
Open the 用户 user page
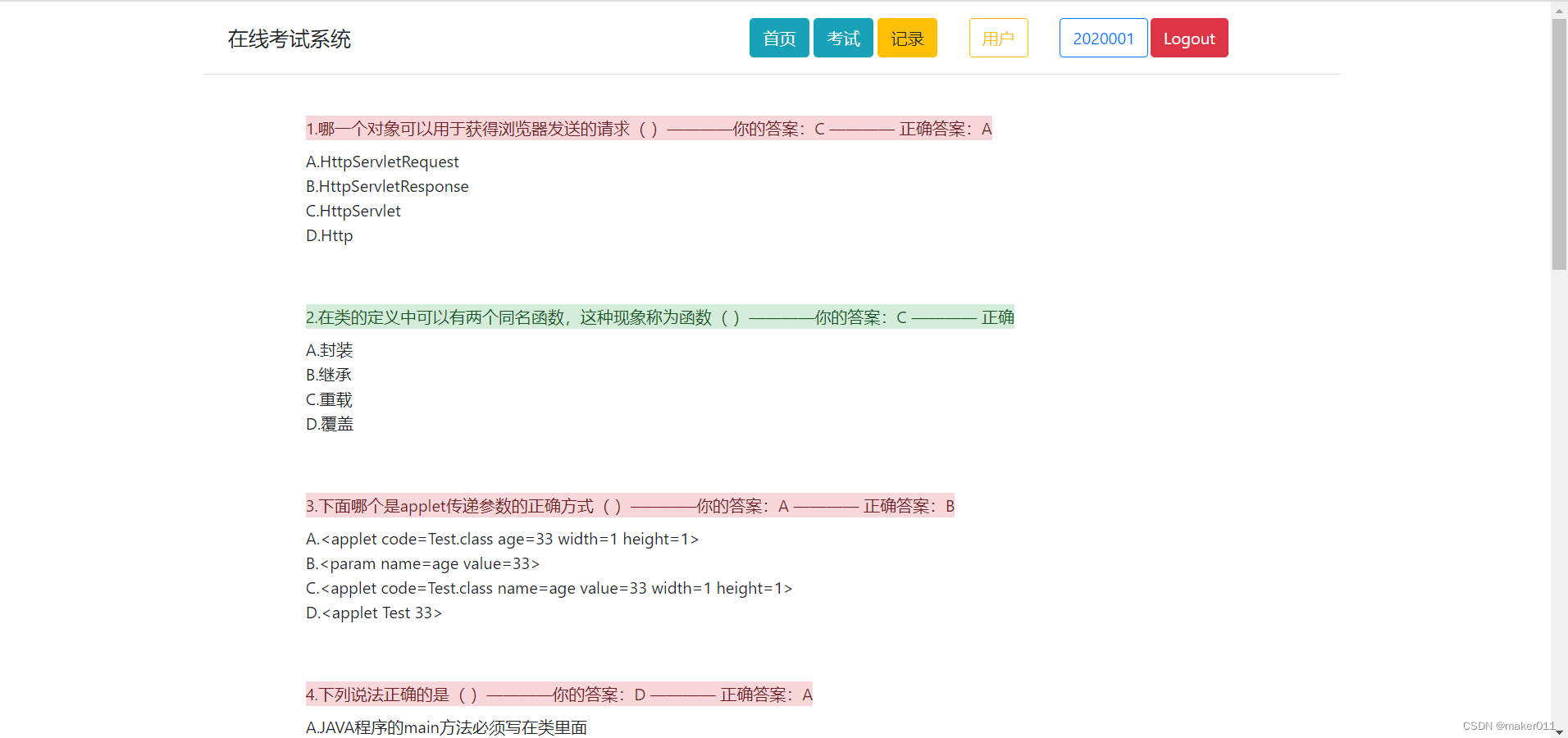click(997, 38)
